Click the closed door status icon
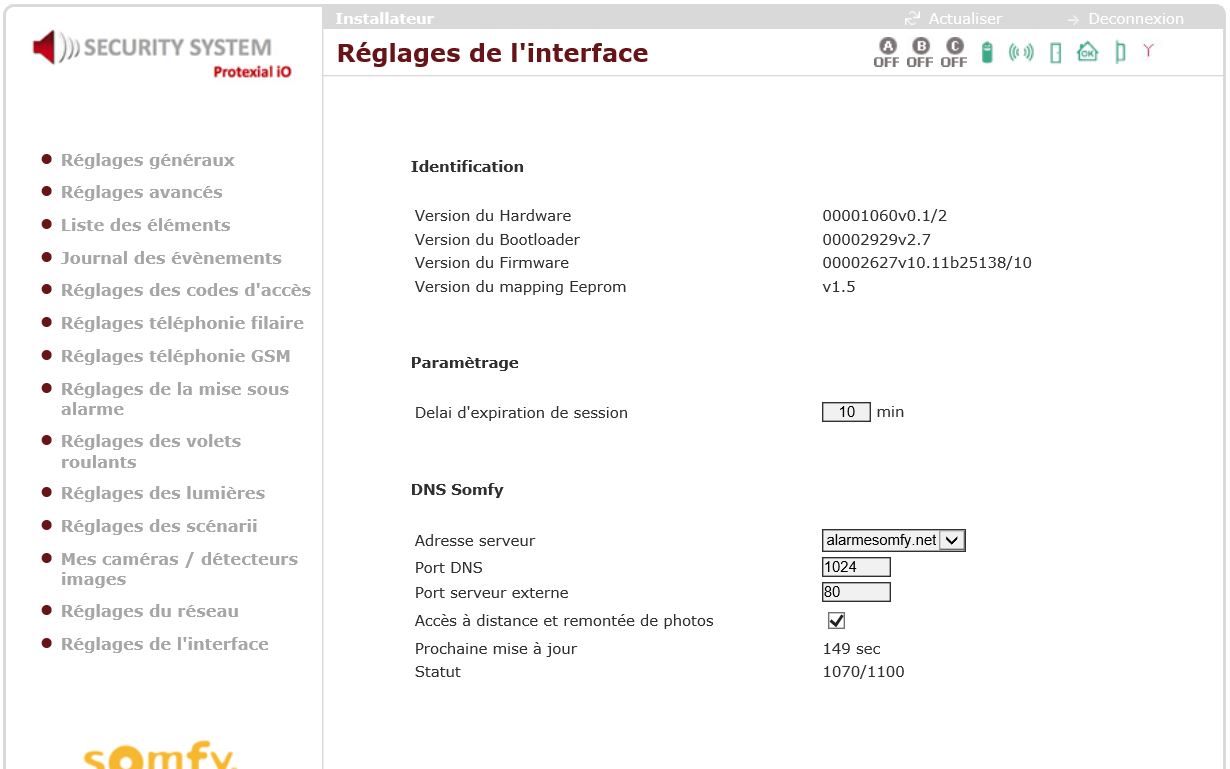This screenshot has width=1230, height=769. [1055, 53]
